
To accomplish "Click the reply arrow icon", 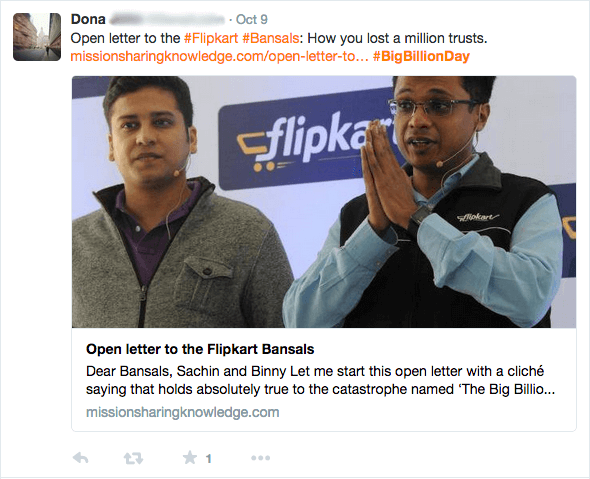I will (x=81, y=458).
